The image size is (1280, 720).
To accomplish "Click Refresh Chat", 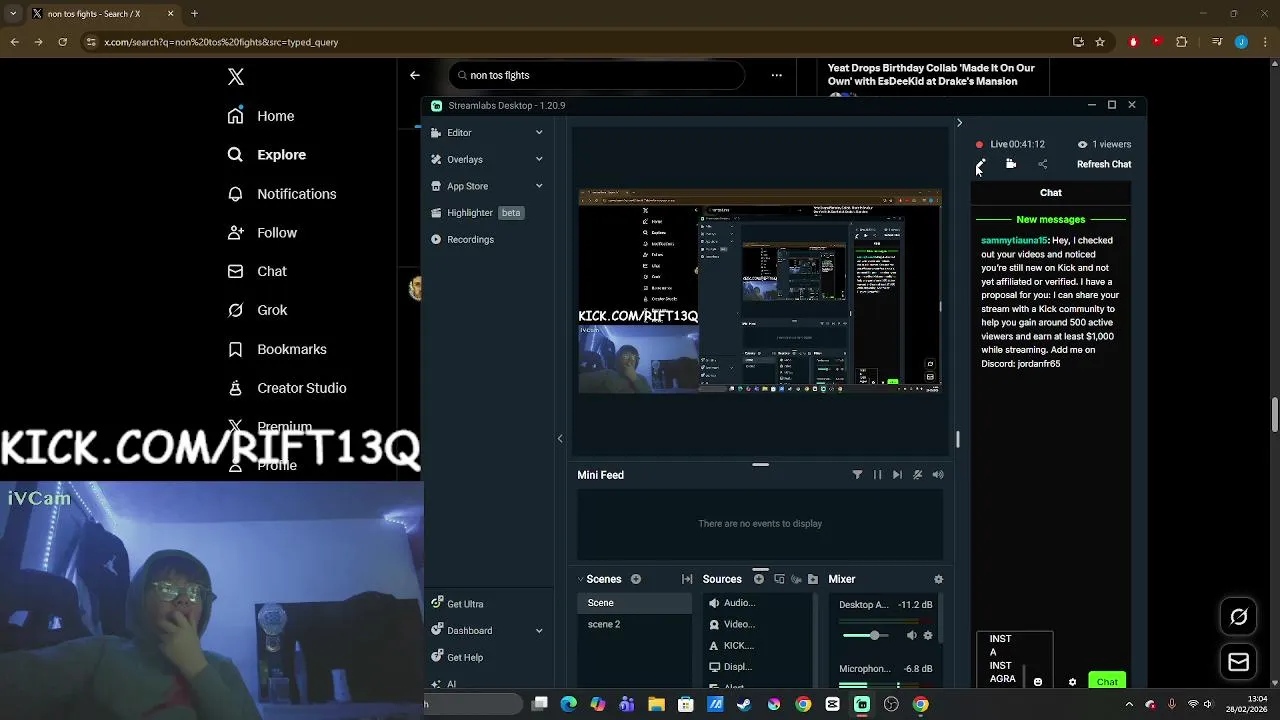I will [1104, 164].
